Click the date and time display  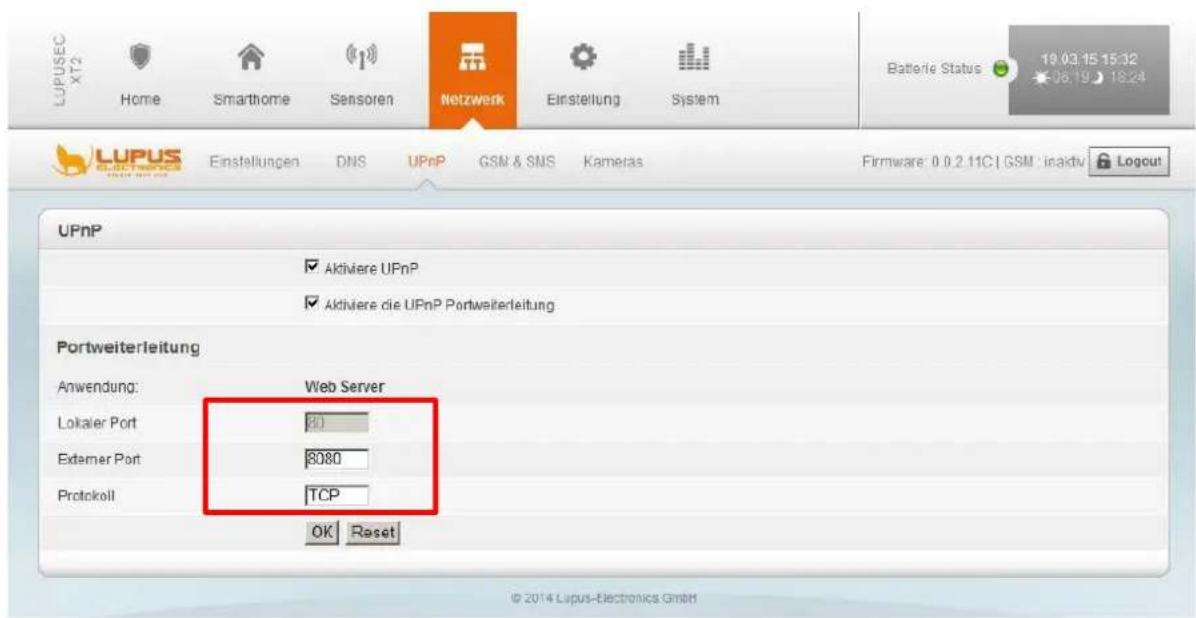(x=1088, y=69)
